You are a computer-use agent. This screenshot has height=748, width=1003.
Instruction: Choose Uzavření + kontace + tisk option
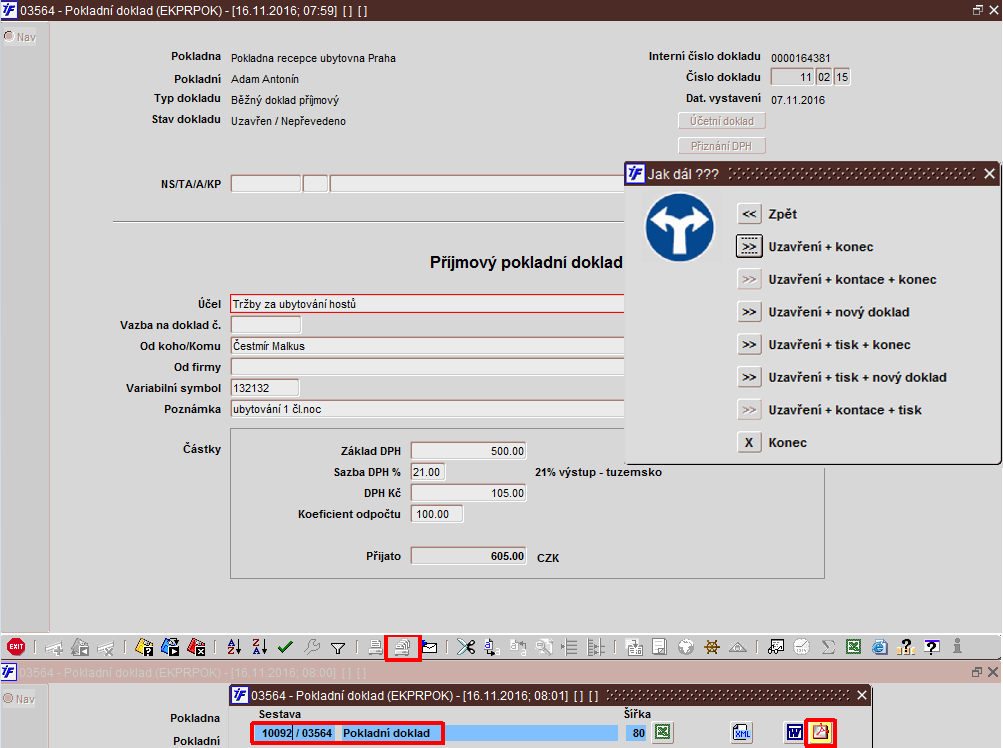click(749, 410)
